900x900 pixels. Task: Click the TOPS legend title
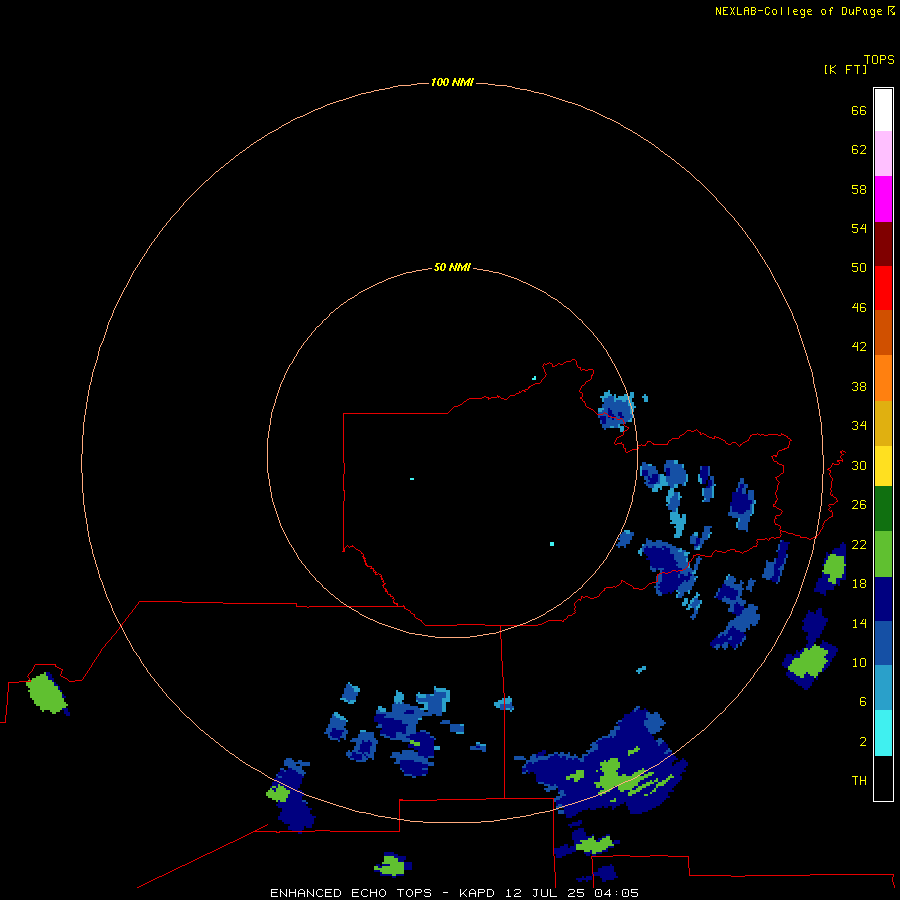pyautogui.click(x=879, y=59)
